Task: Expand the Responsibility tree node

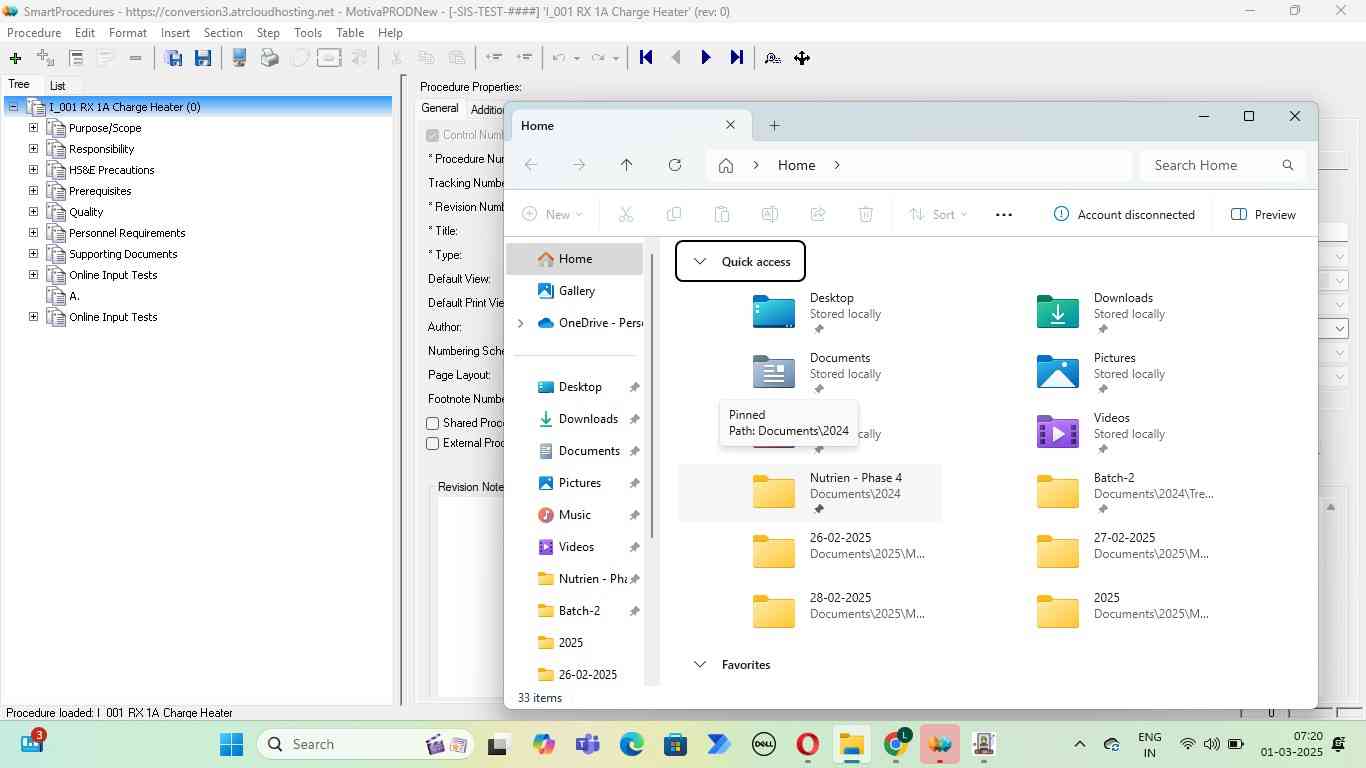Action: 33,149
